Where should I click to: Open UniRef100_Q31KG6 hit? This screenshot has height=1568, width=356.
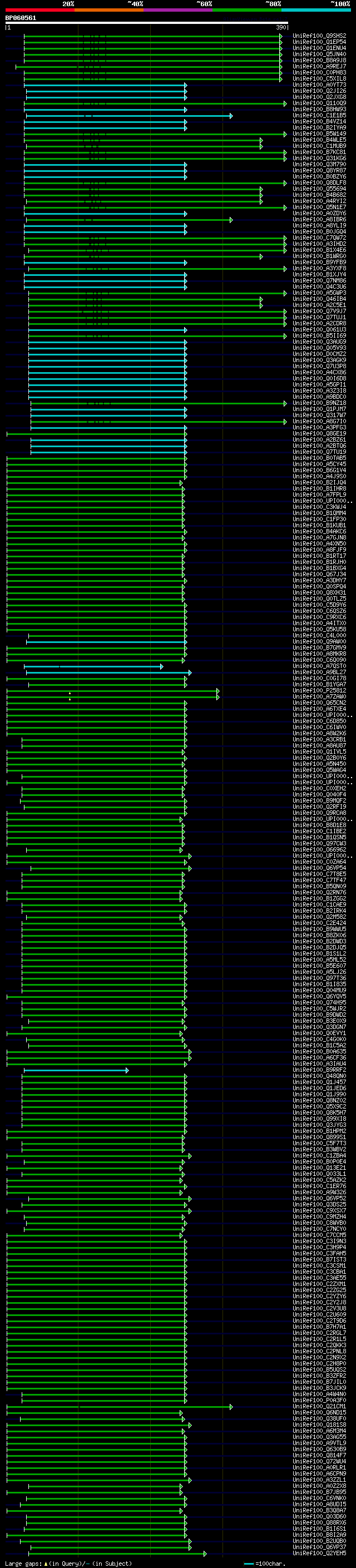pyautogui.click(x=319, y=159)
